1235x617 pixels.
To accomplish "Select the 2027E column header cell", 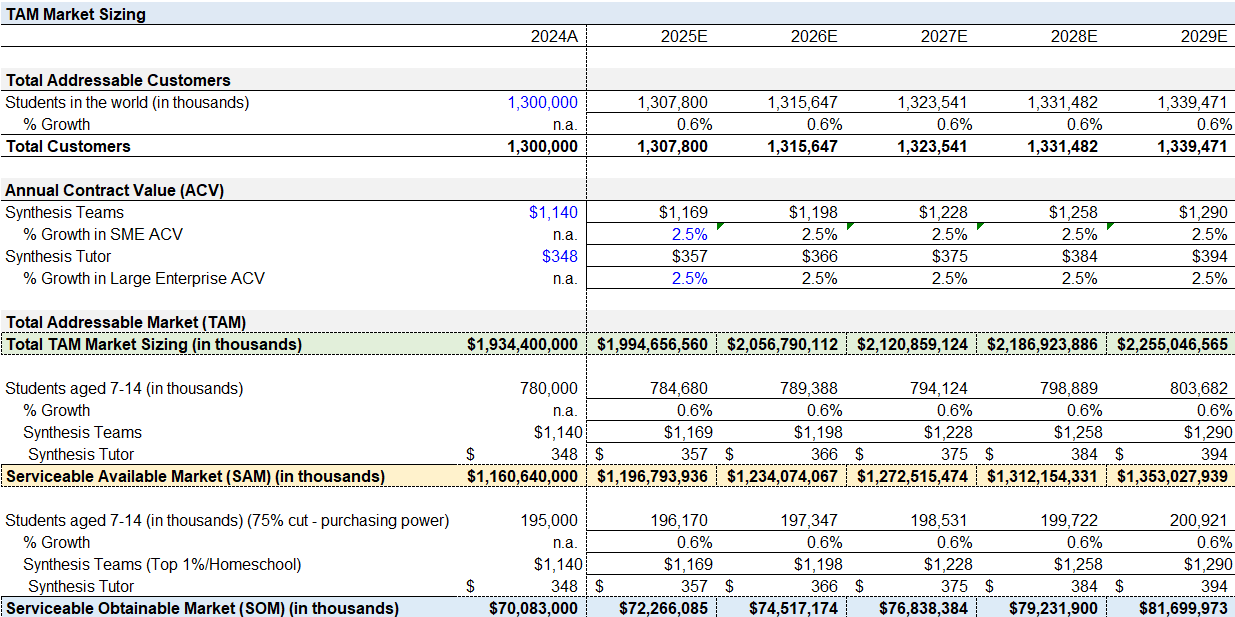I will [944, 36].
